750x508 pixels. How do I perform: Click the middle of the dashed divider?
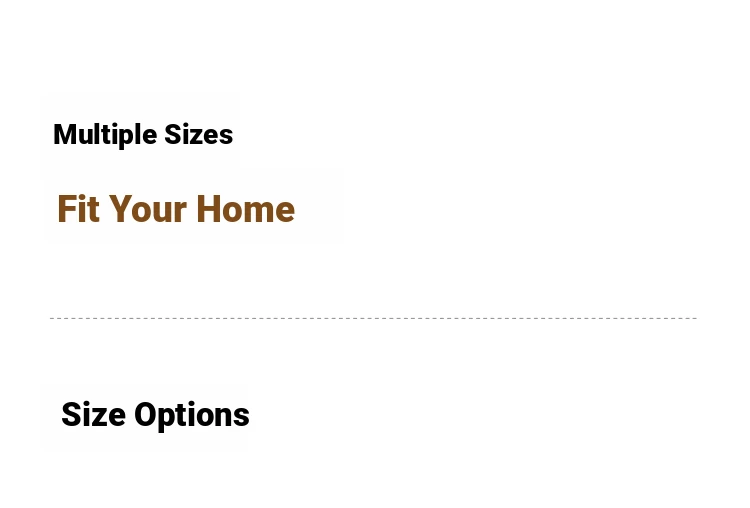pyautogui.click(x=373, y=318)
